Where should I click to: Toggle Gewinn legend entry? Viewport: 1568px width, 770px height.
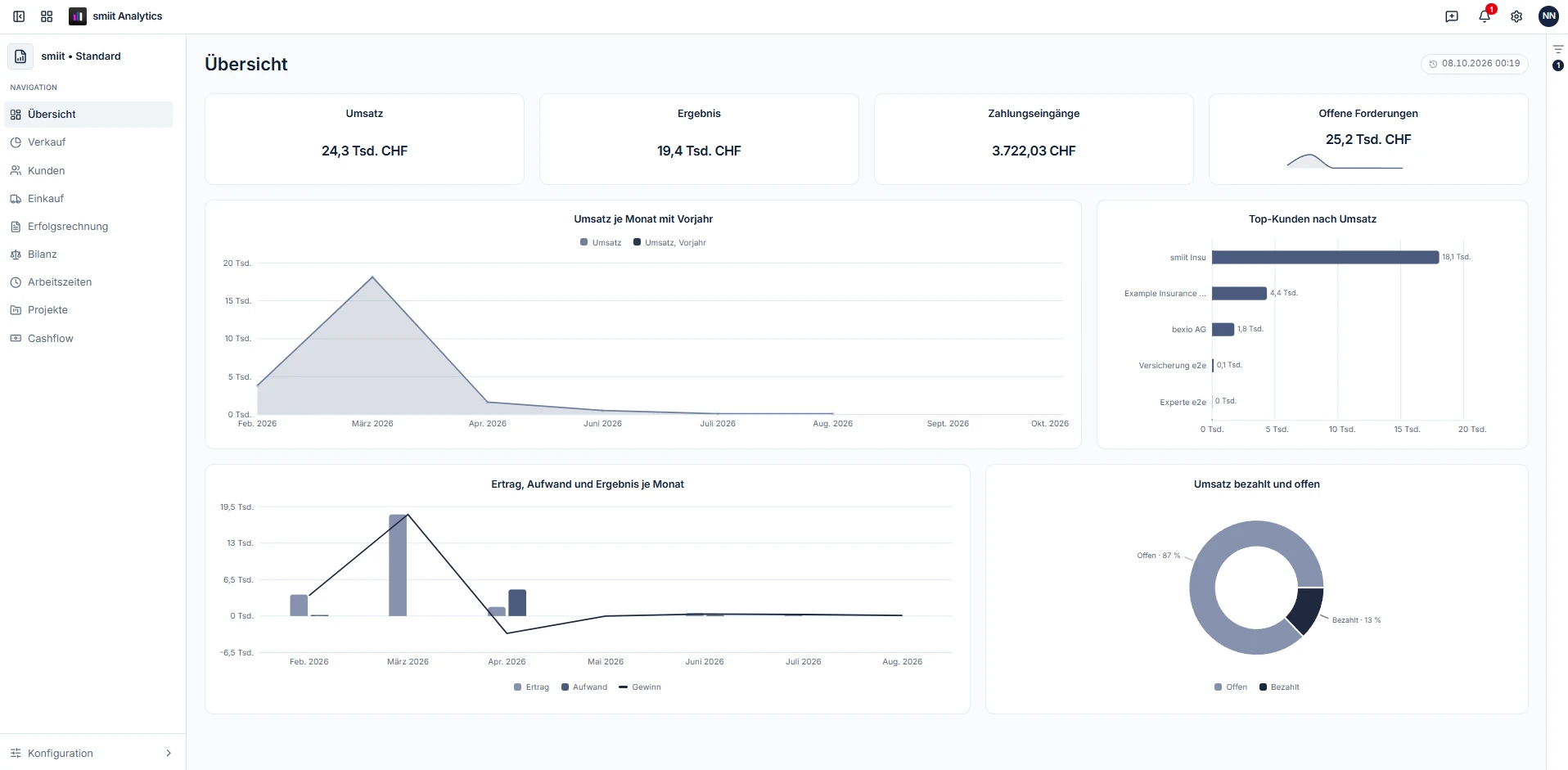coord(640,687)
